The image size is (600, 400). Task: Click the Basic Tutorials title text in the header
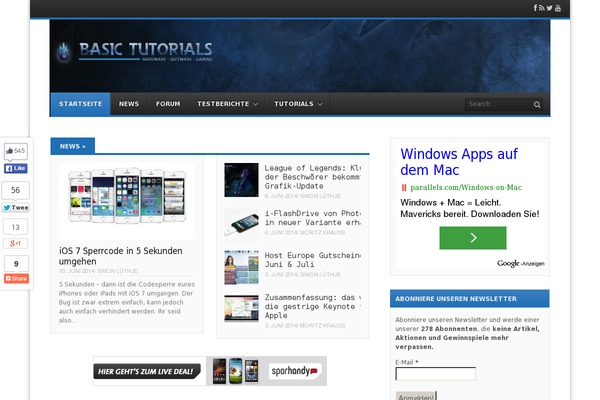point(145,50)
